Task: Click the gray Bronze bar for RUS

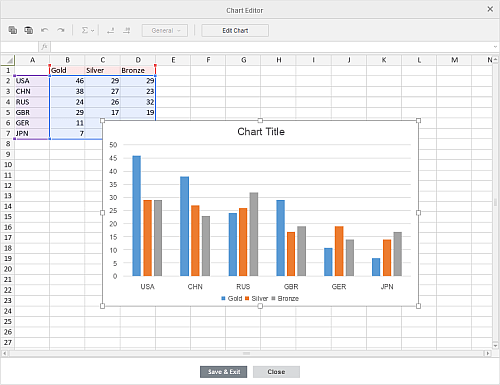Action: [254, 234]
